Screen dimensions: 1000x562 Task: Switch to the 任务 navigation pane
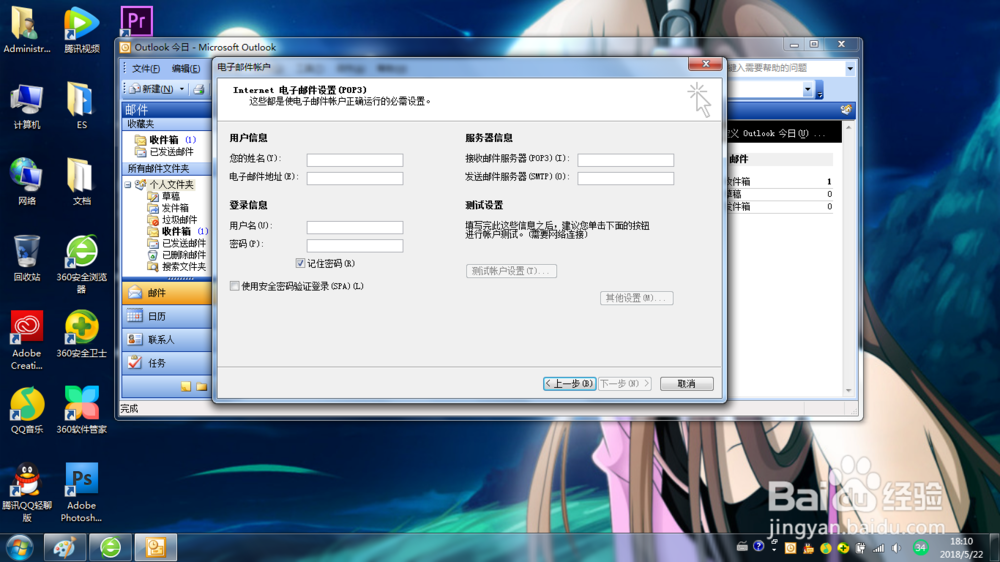point(166,363)
